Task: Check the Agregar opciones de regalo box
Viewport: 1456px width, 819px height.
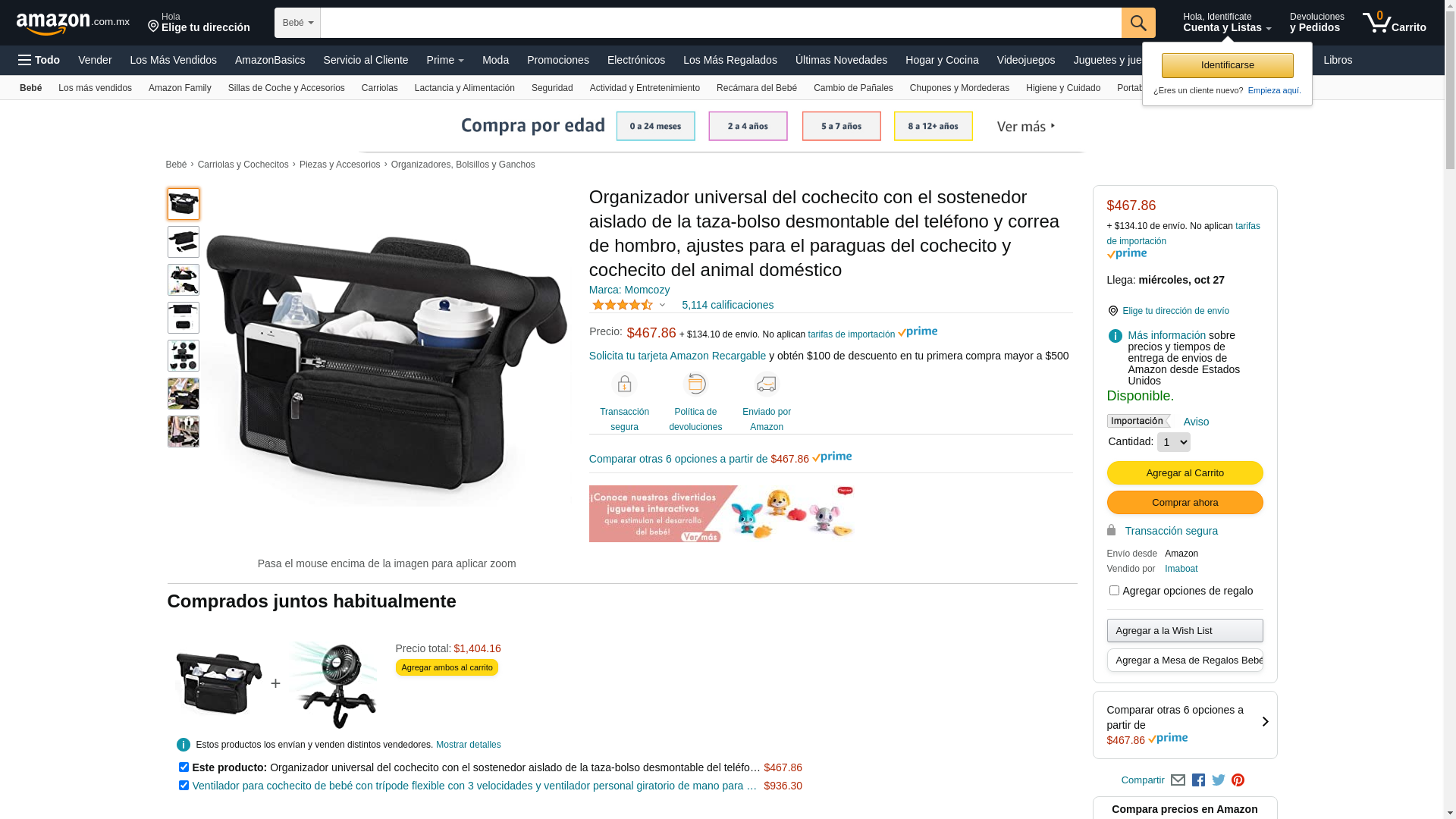Action: 1114,590
